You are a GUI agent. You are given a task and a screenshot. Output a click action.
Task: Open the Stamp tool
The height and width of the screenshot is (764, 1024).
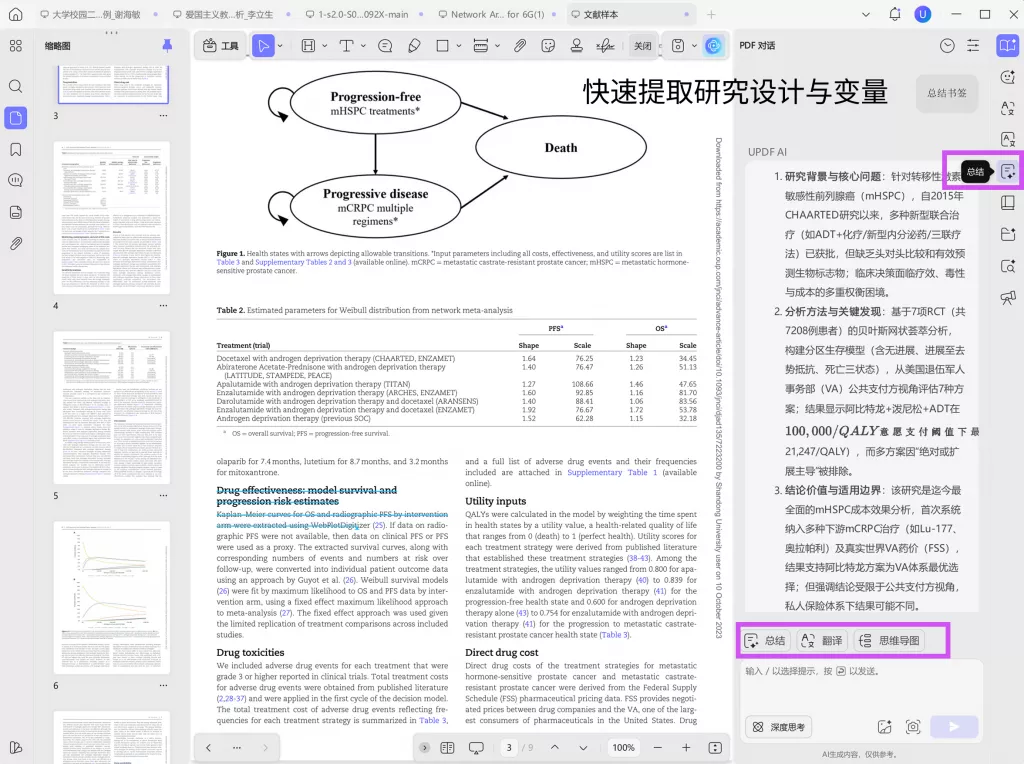[576, 45]
